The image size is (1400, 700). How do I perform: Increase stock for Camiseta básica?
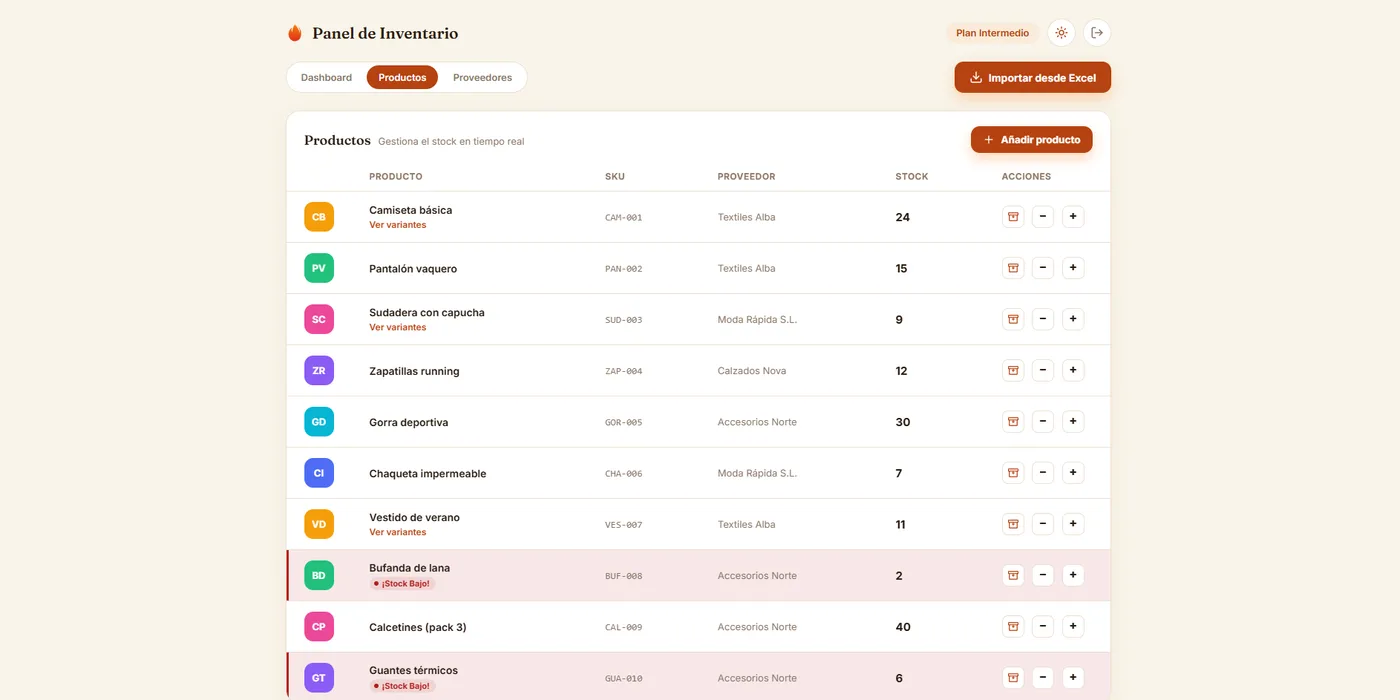[1073, 216]
